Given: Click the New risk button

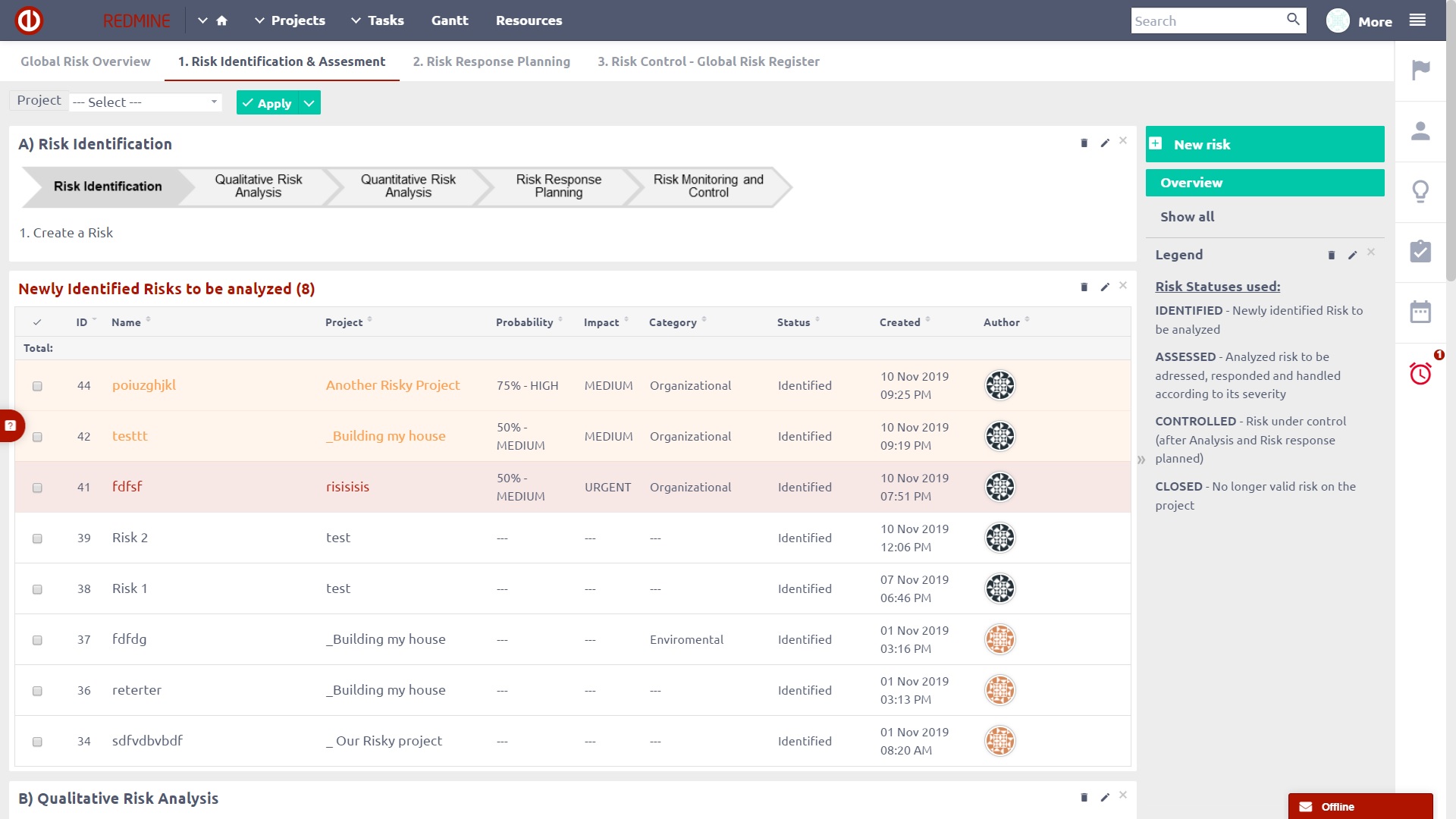Looking at the screenshot, I should pos(1264,144).
